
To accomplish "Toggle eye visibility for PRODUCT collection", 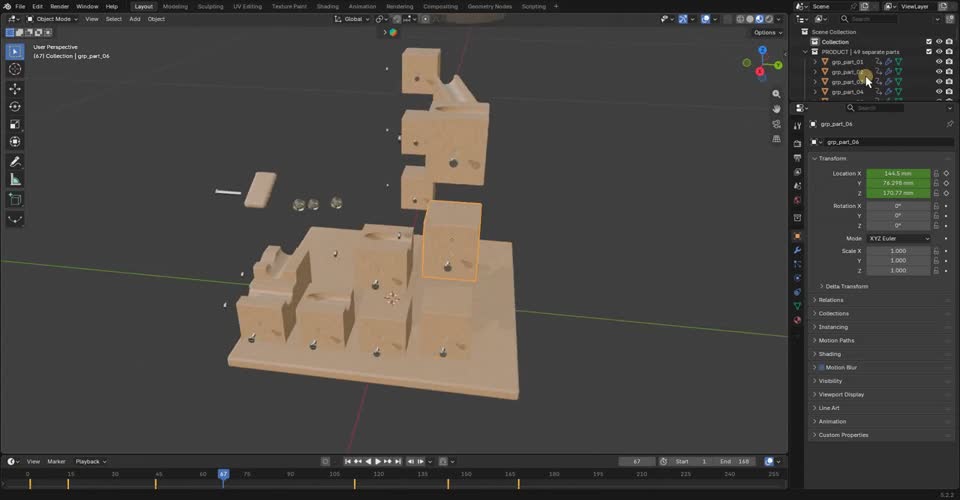I will 939,52.
